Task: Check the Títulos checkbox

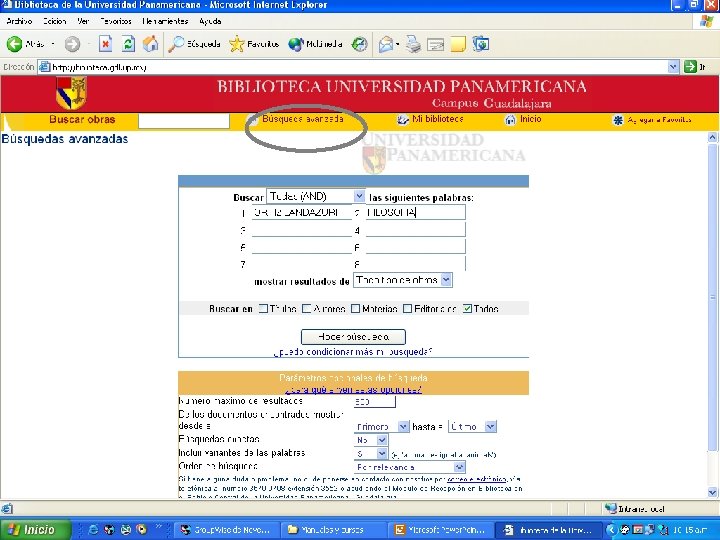Action: [x=263, y=309]
